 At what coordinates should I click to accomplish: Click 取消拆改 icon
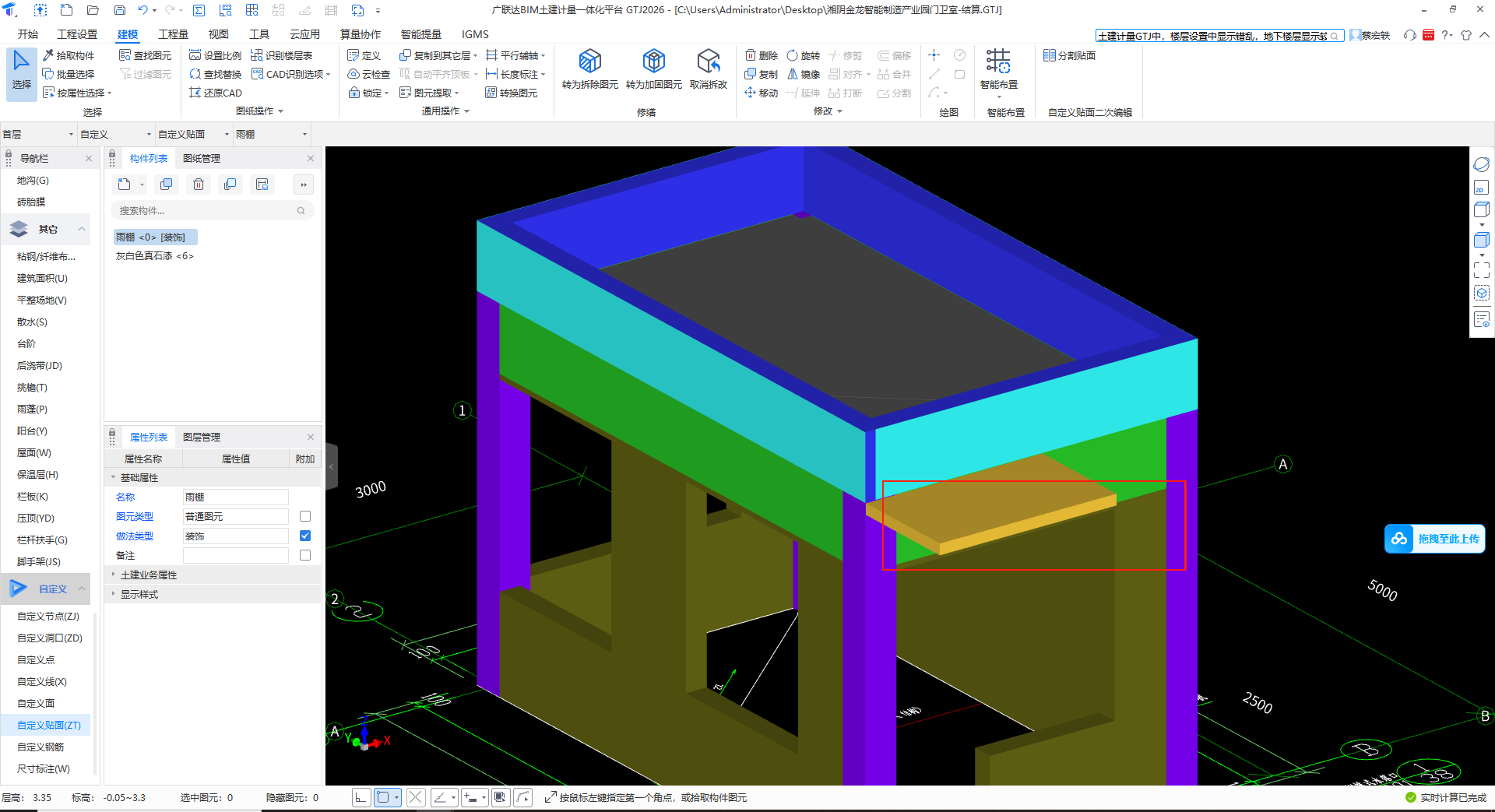tap(708, 61)
